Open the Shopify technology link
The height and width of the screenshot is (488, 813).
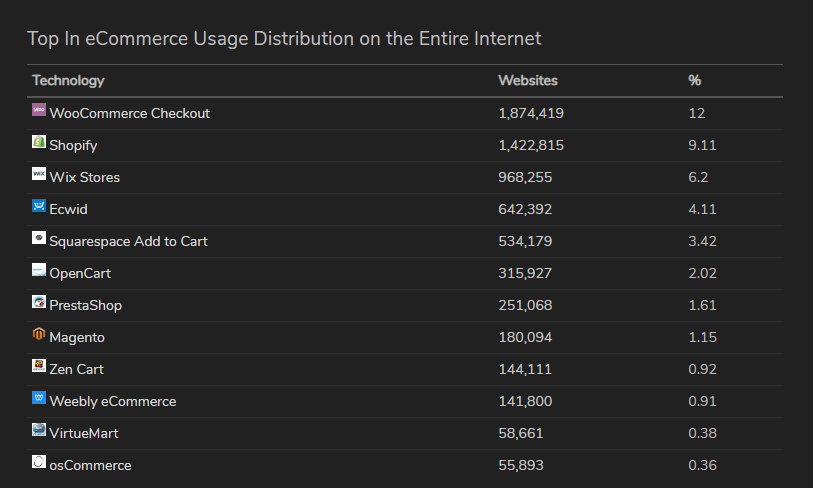pyautogui.click(x=73, y=145)
